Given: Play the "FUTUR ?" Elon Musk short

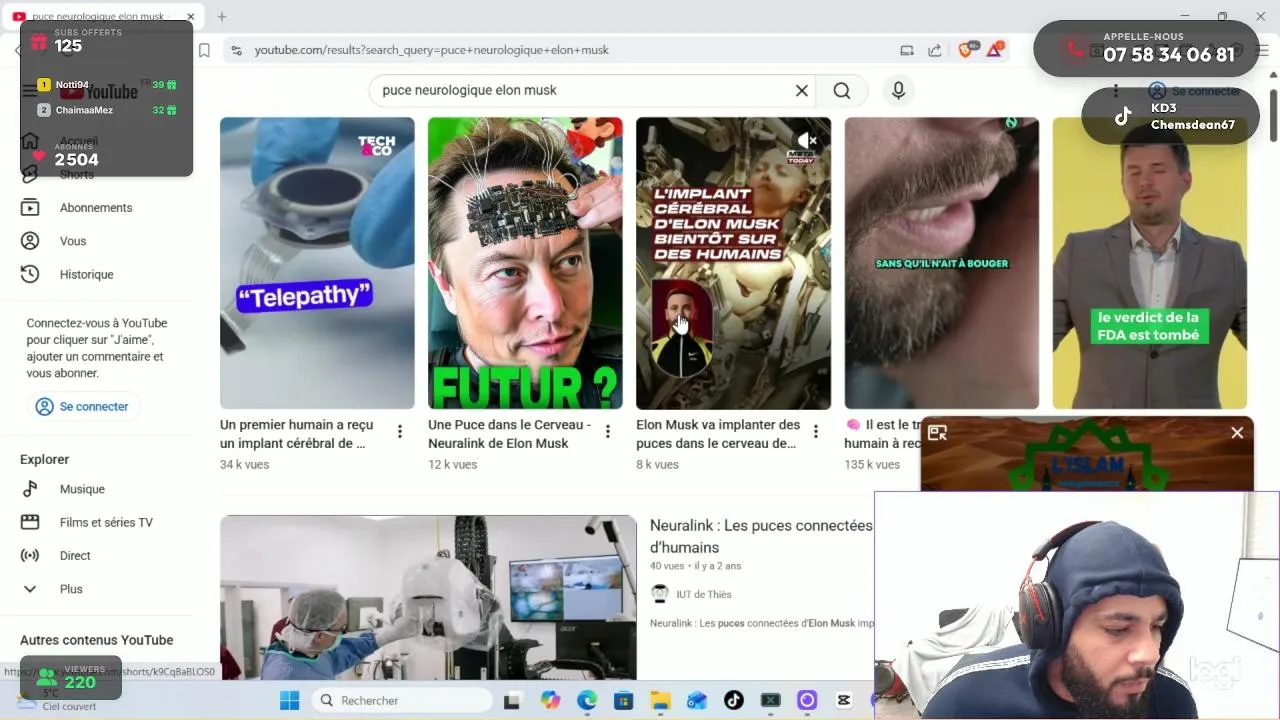Looking at the screenshot, I should coord(525,263).
